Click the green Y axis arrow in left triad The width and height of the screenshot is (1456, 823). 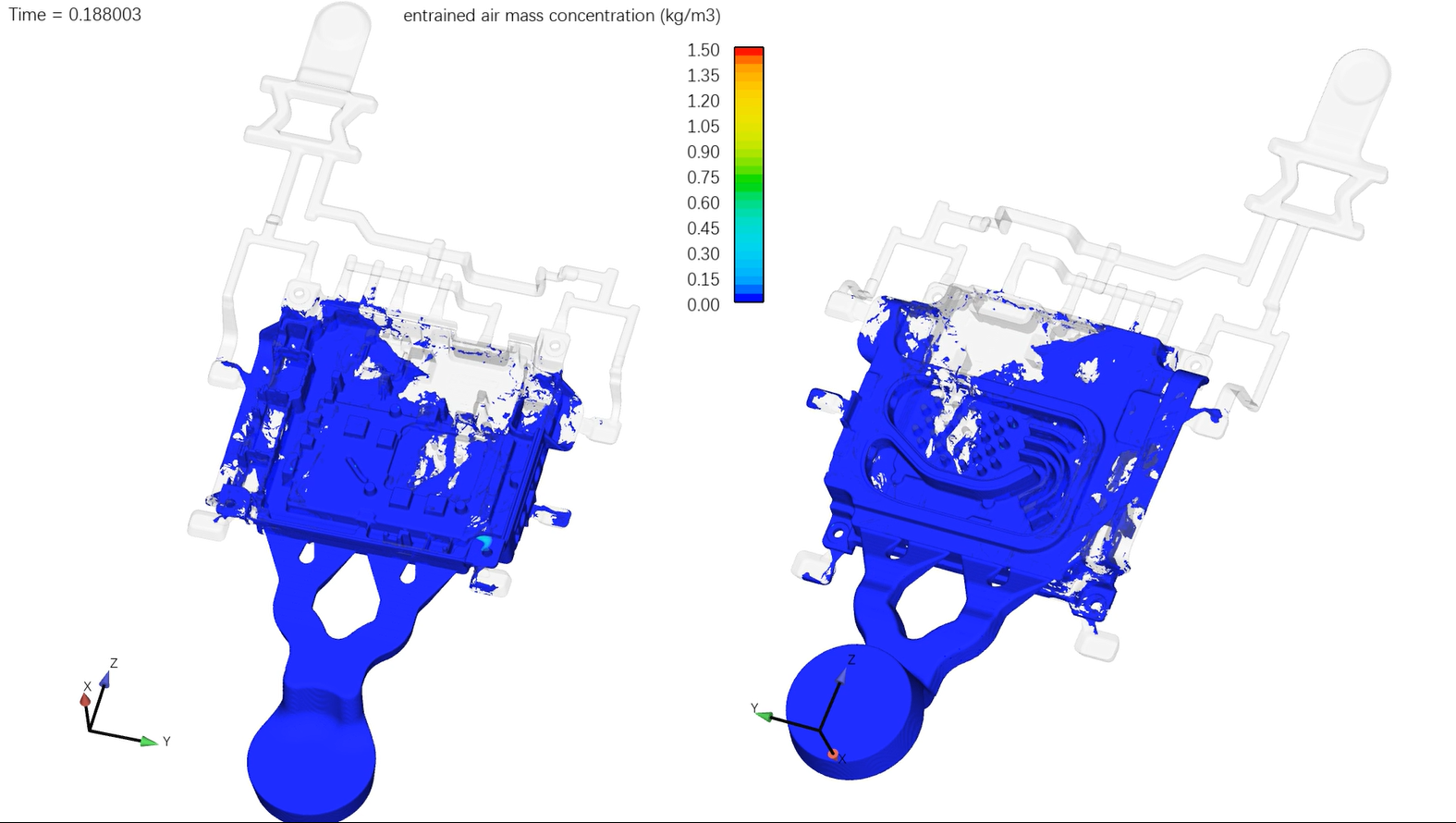[x=149, y=741]
